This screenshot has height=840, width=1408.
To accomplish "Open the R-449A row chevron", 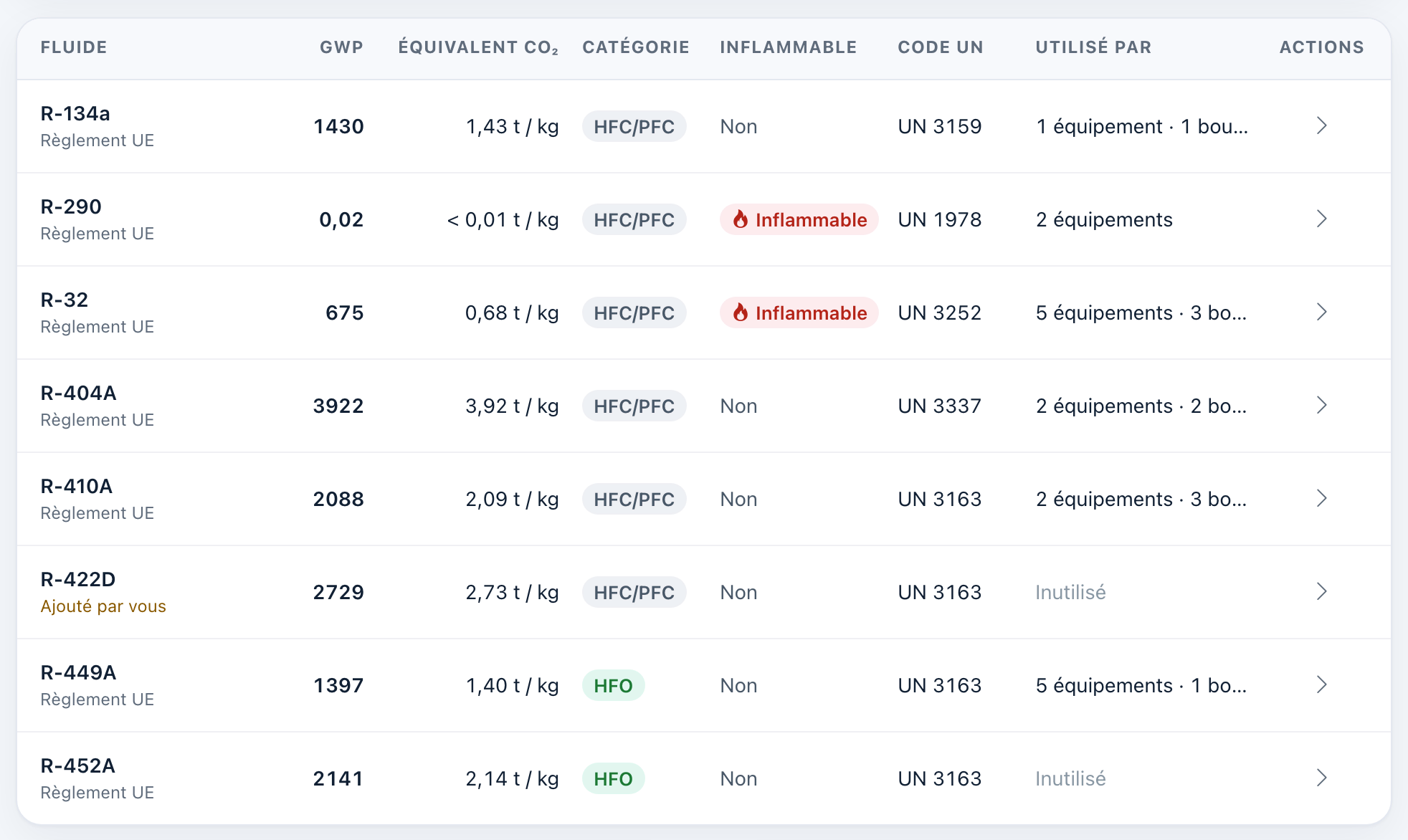I will tap(1322, 685).
